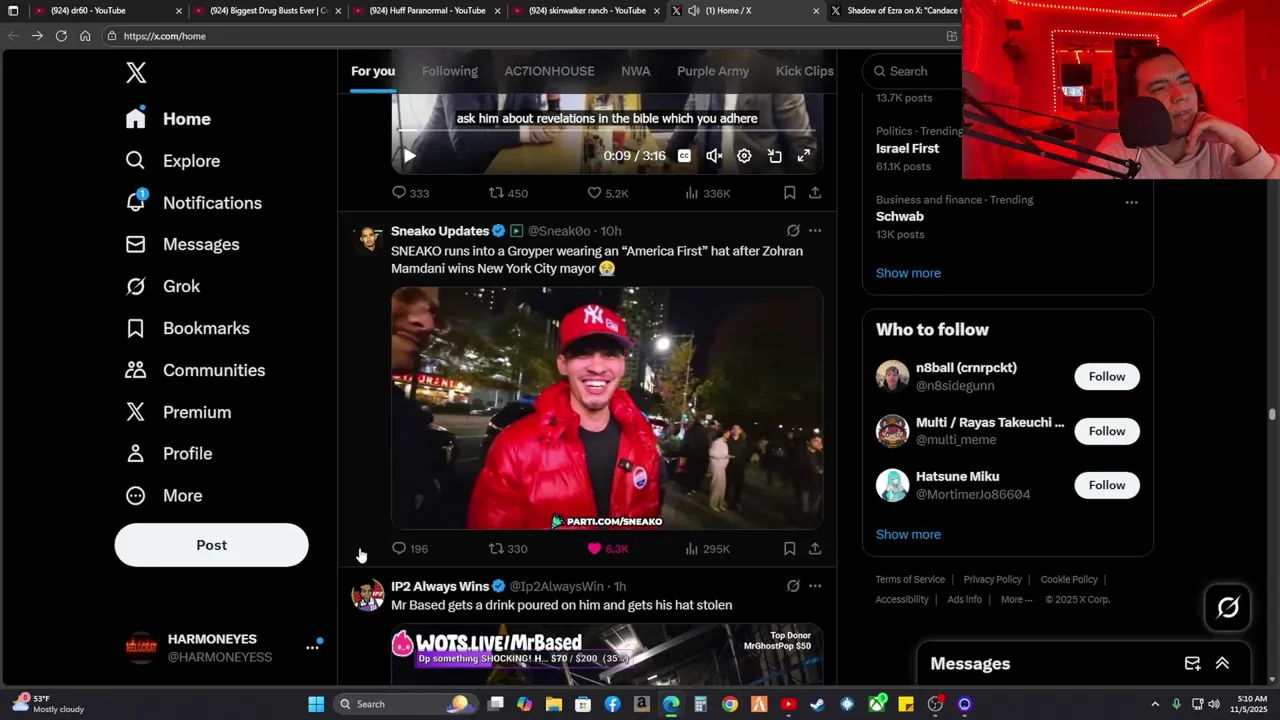The height and width of the screenshot is (720, 1280).
Task: Toggle picture-in-picture on top video
Action: tap(774, 156)
